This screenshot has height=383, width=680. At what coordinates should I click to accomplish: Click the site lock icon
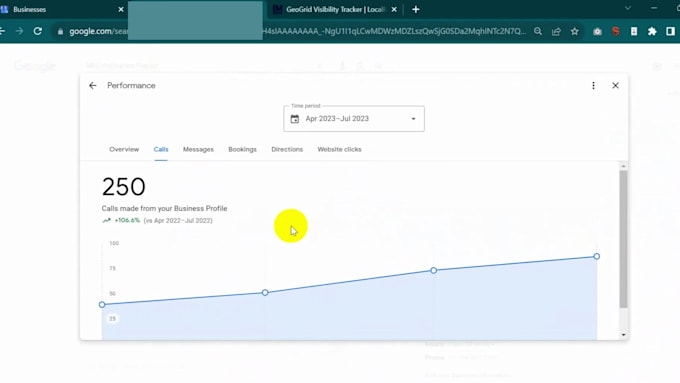60,31
